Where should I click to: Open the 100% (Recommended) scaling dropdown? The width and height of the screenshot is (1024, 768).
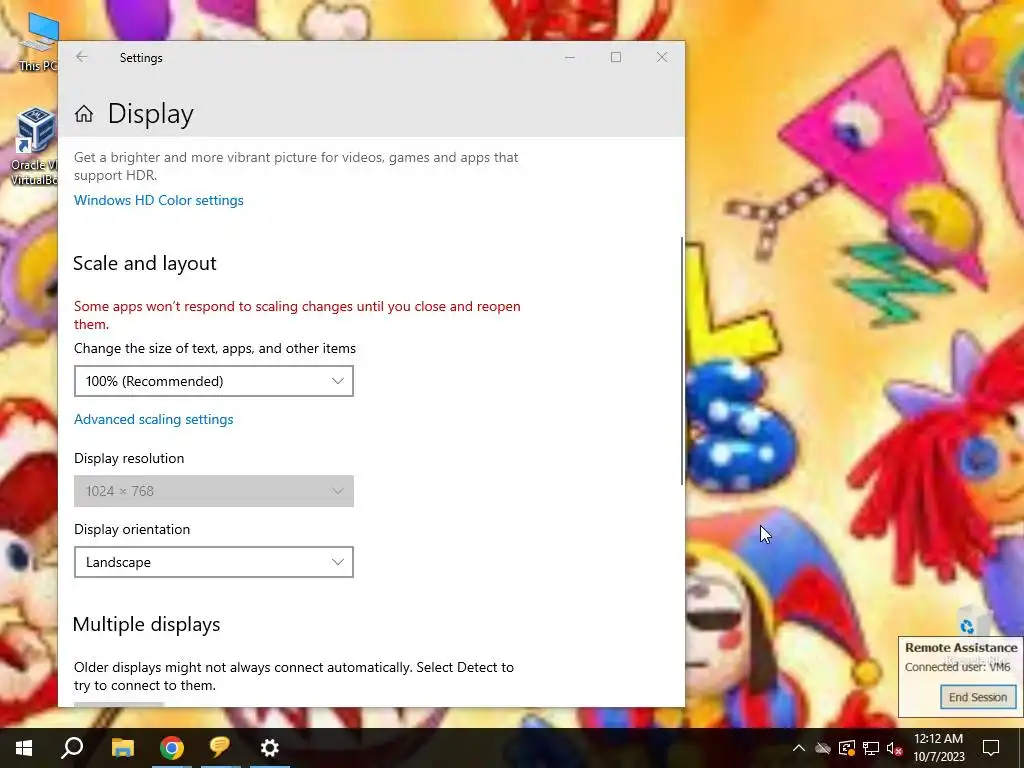(x=214, y=381)
